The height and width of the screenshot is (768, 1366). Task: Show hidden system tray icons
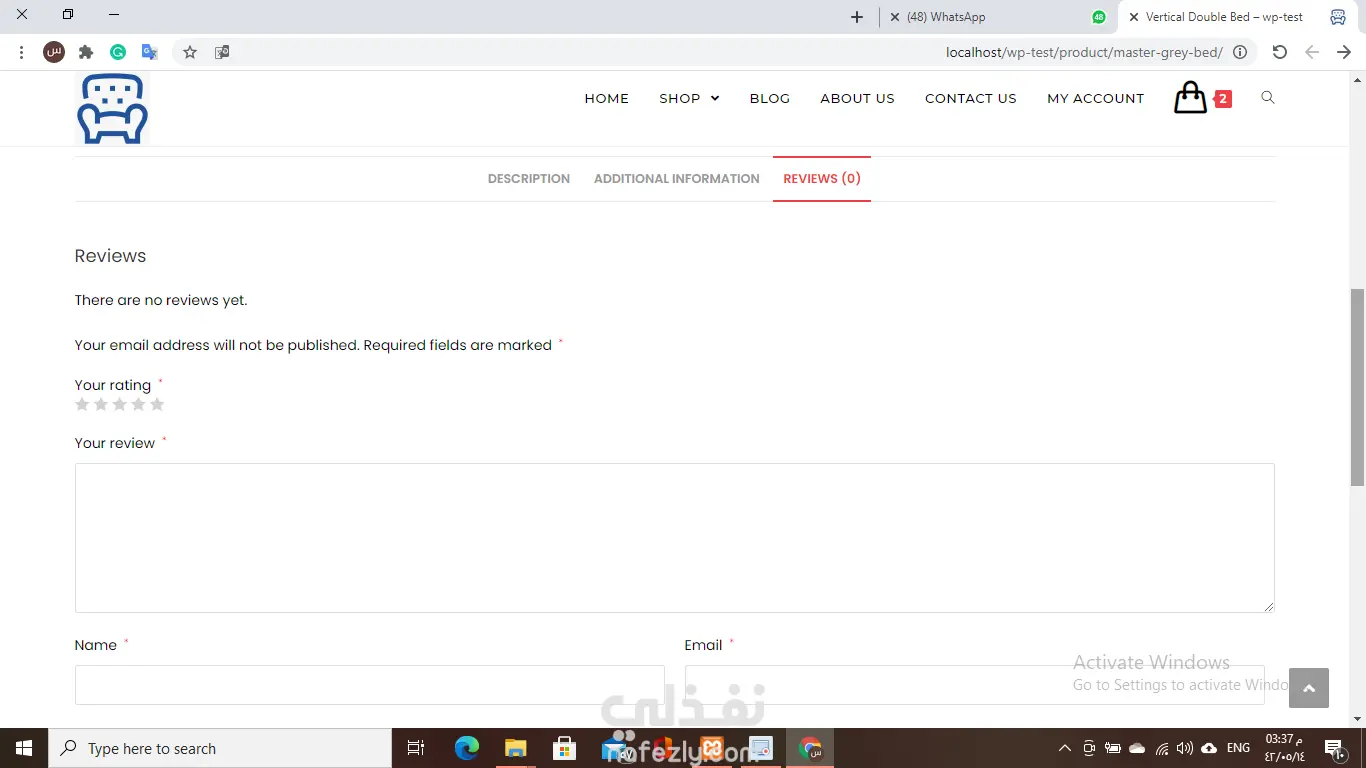click(1064, 748)
